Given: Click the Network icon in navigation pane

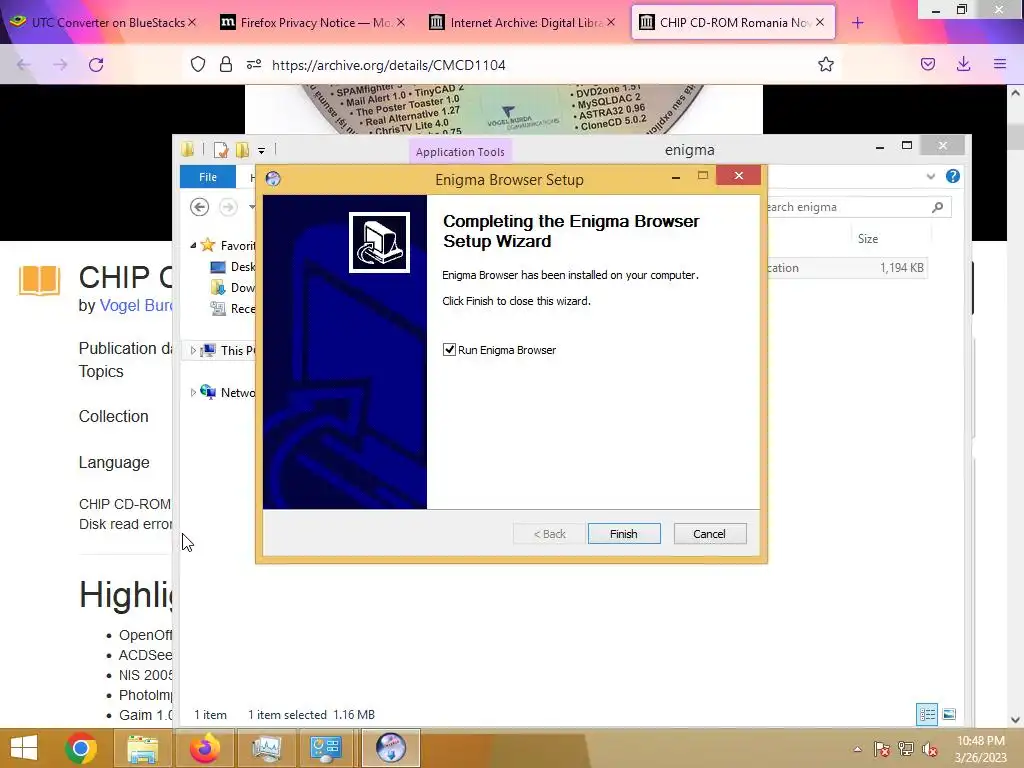Looking at the screenshot, I should pos(208,392).
